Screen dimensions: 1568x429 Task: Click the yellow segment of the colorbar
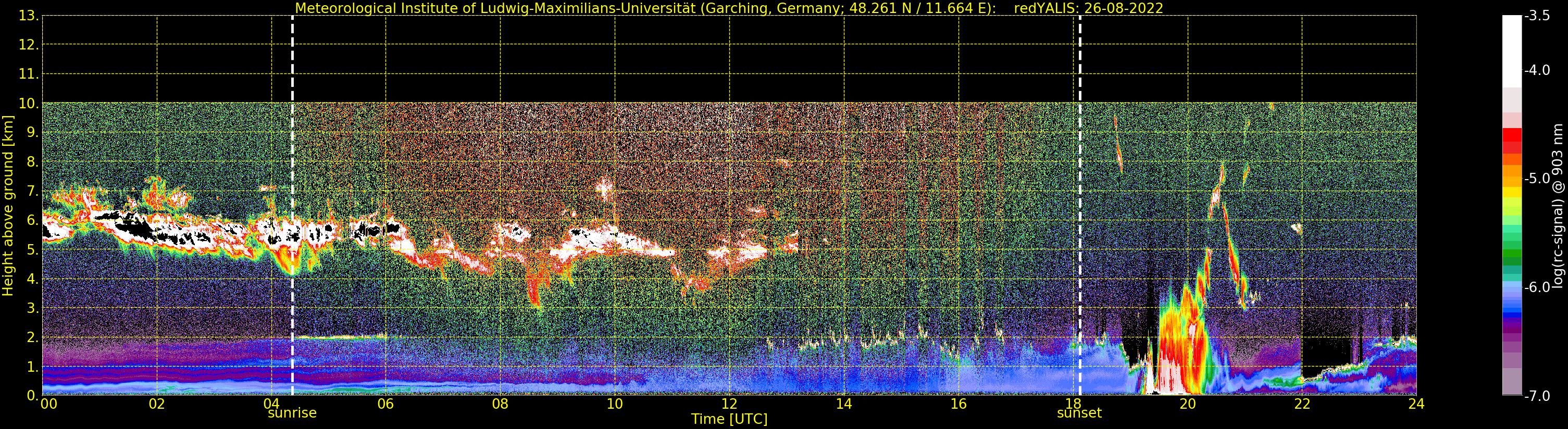1512,192
